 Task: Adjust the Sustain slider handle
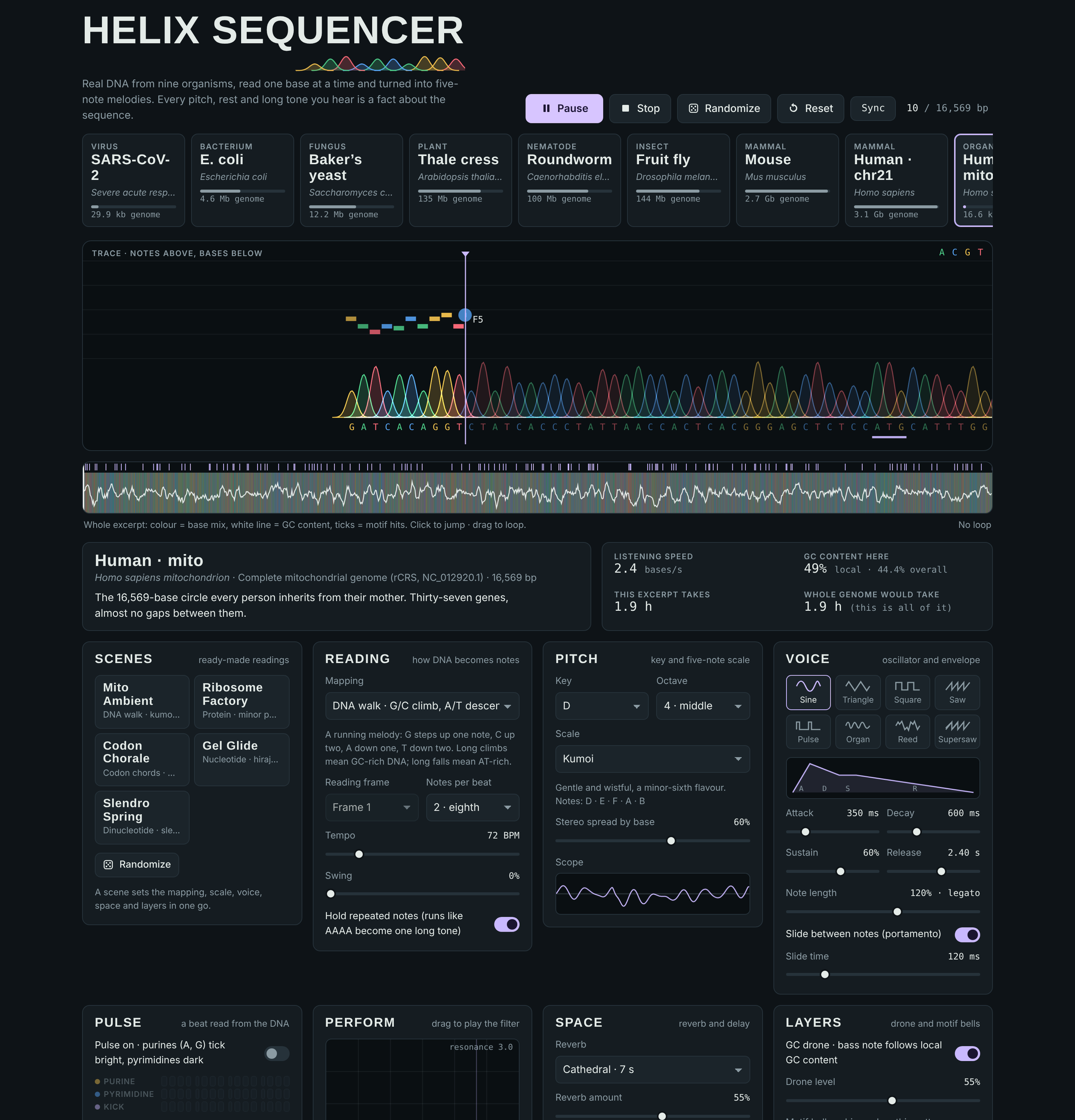pyautogui.click(x=840, y=871)
